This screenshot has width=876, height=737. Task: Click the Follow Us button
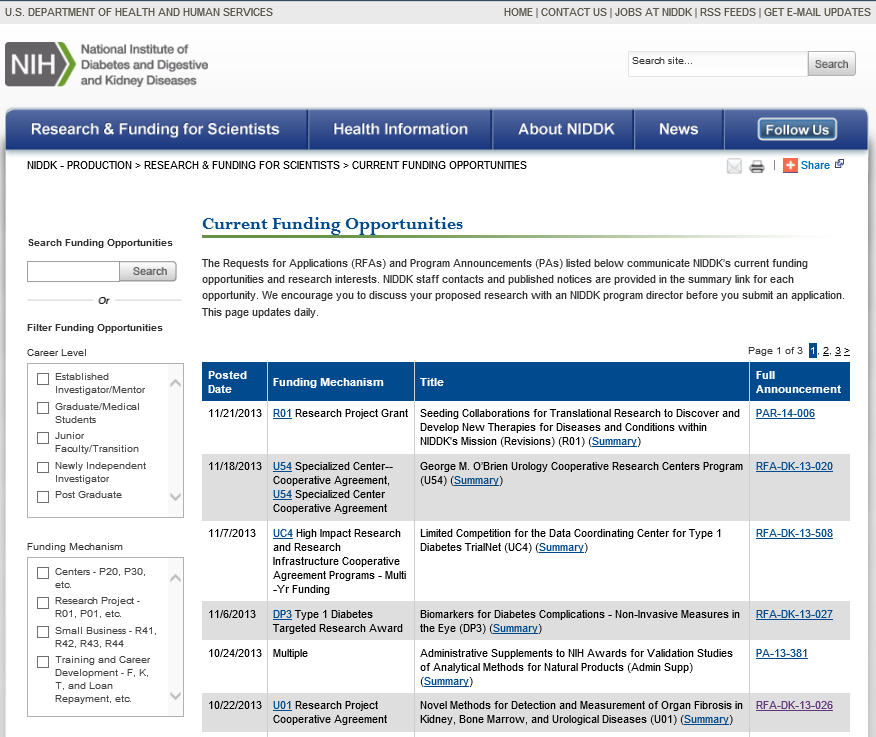pyautogui.click(x=797, y=130)
